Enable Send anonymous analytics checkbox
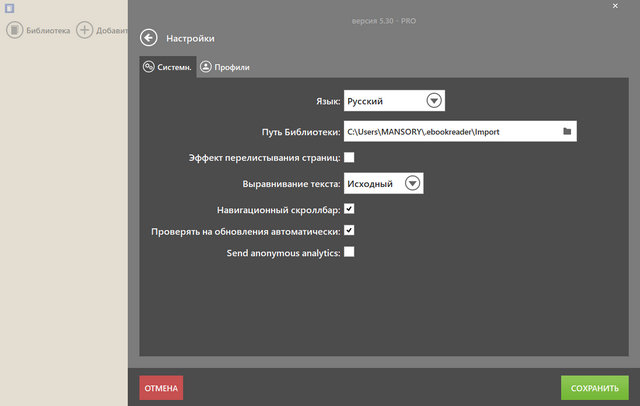This screenshot has width=640, height=406. pyautogui.click(x=349, y=252)
